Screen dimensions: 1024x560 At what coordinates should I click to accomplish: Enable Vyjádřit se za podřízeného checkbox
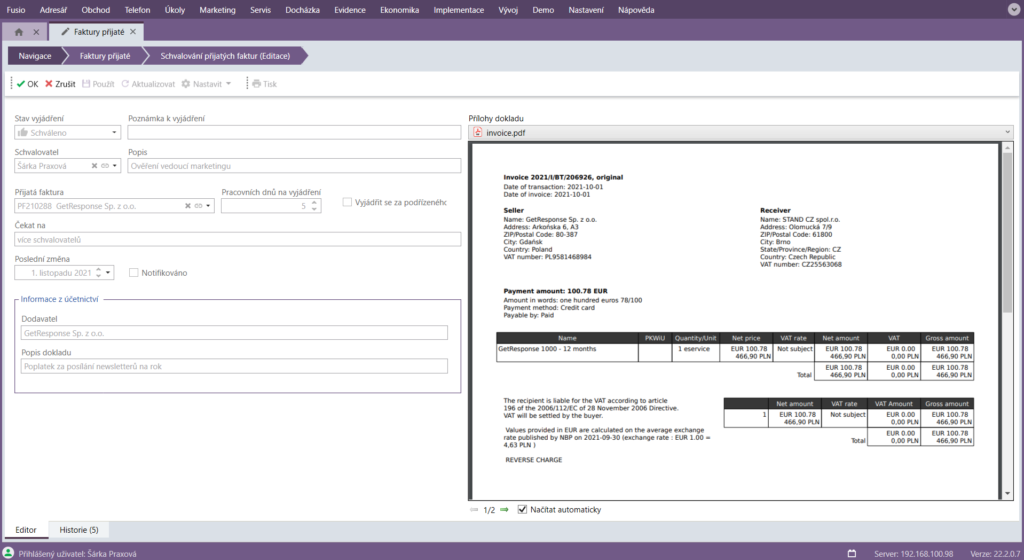347,202
